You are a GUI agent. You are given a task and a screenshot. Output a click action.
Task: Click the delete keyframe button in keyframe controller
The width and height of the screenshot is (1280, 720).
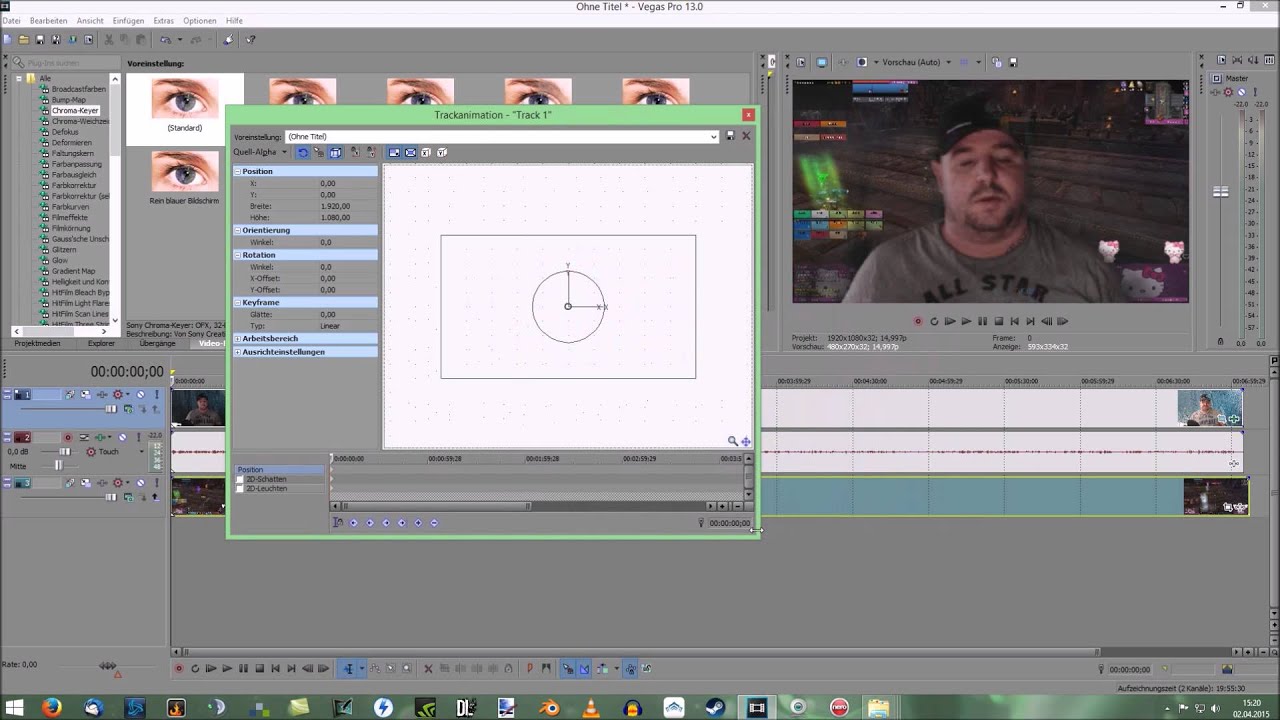433,522
